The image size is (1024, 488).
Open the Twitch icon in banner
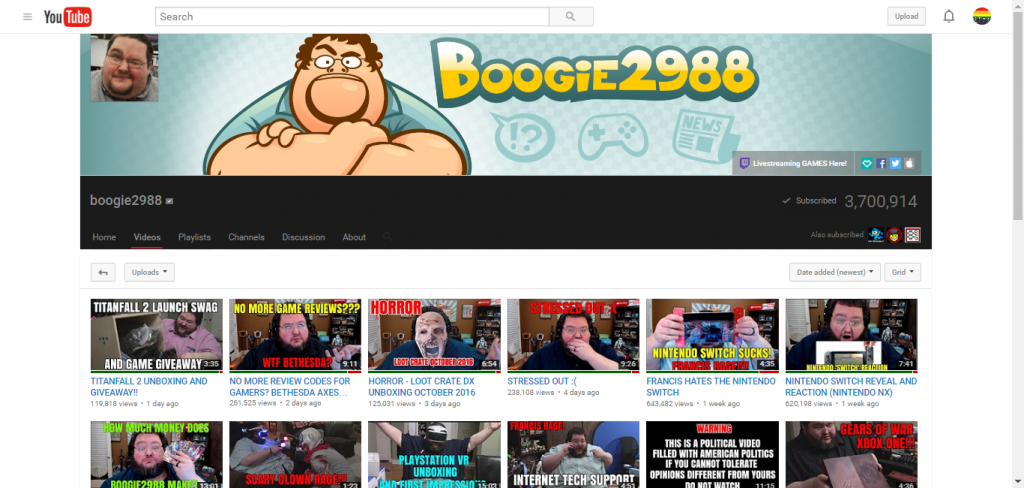pos(744,163)
